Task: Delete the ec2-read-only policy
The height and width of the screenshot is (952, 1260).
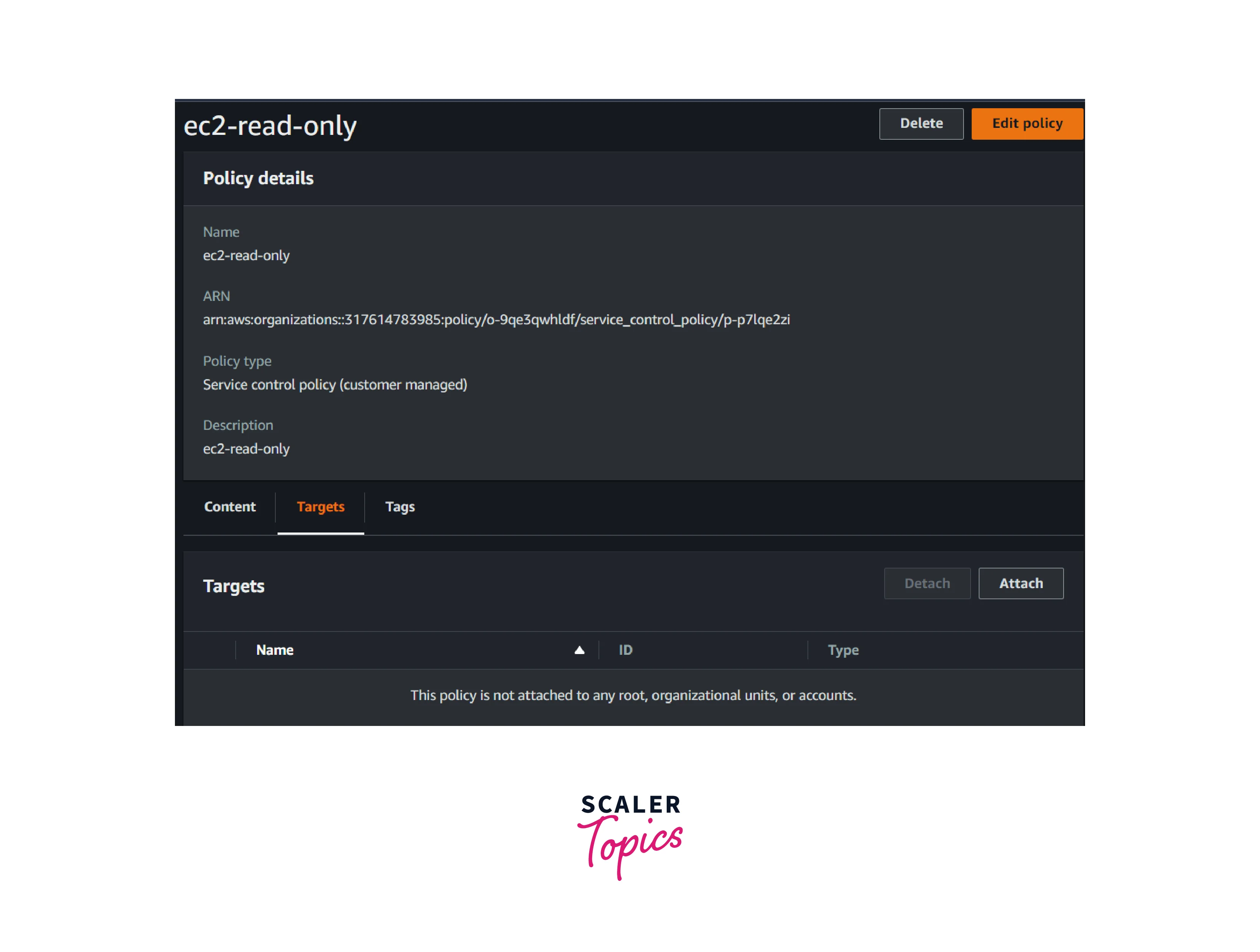Action: point(921,124)
